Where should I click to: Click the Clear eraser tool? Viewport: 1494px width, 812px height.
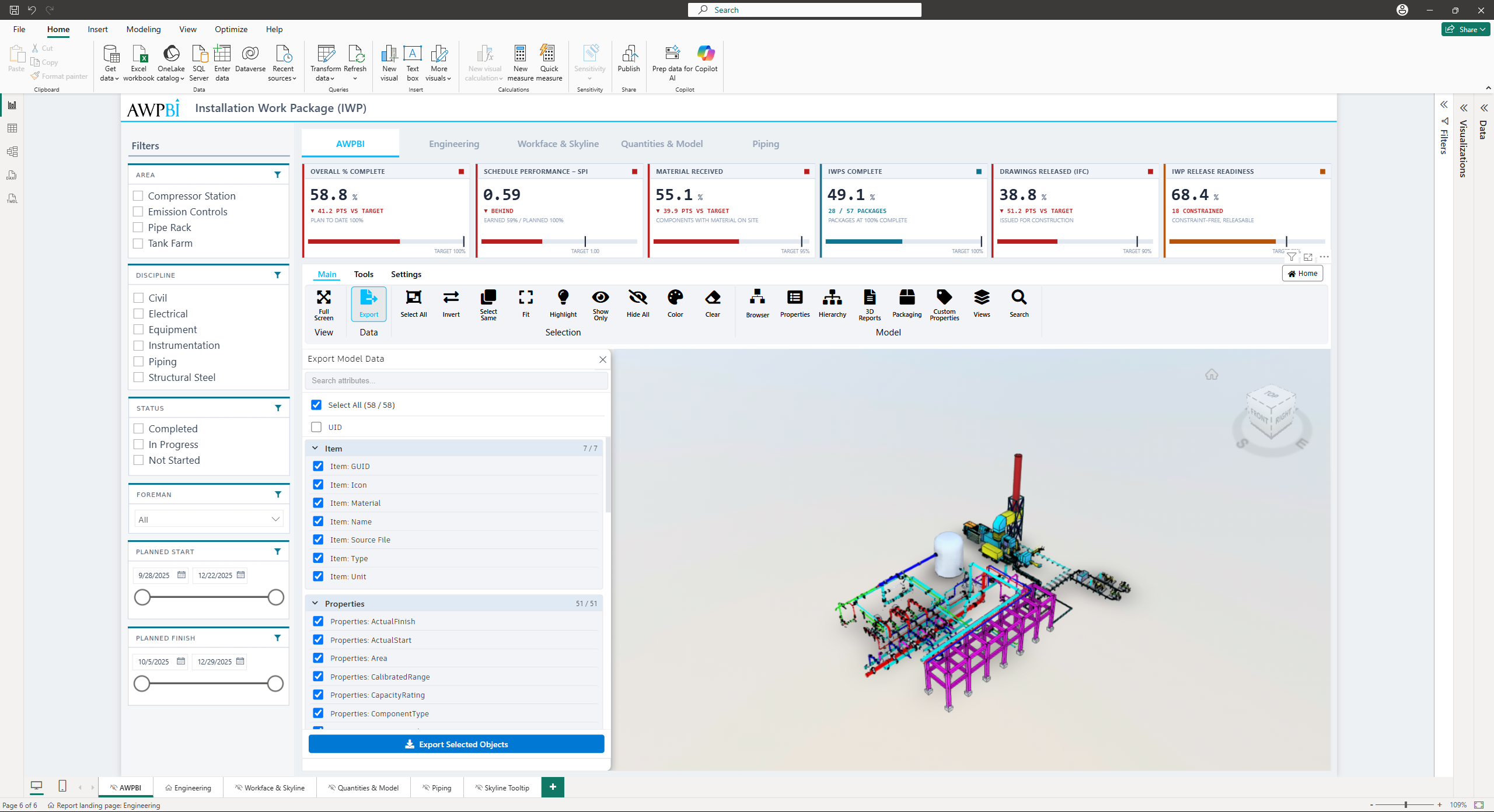coord(713,304)
